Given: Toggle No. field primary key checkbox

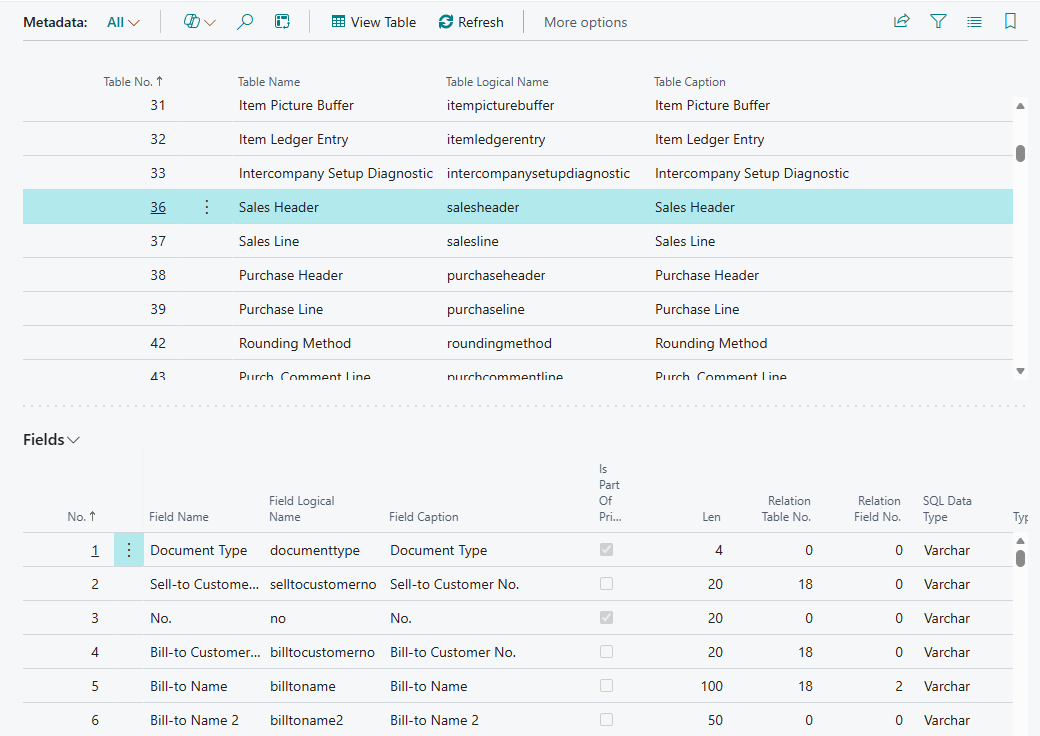Looking at the screenshot, I should 606,617.
